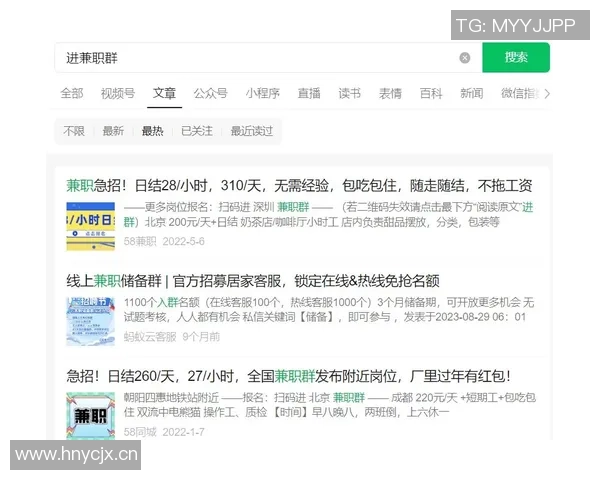Open the 读书 tab

point(350,93)
